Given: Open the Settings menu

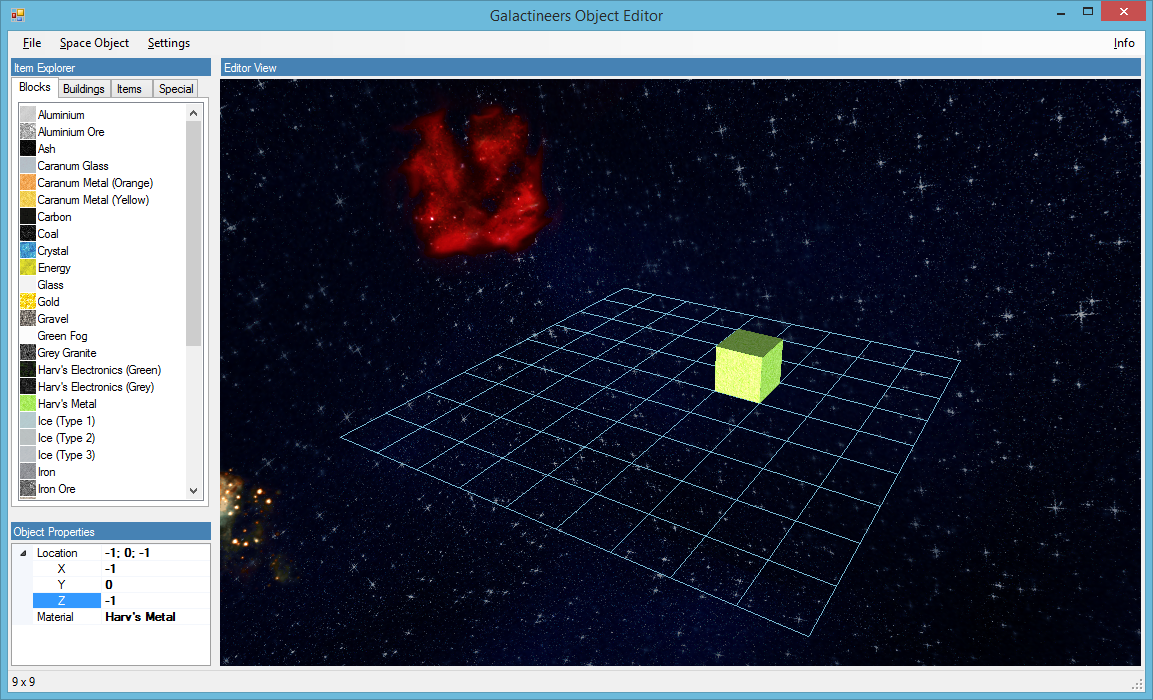Looking at the screenshot, I should point(168,43).
